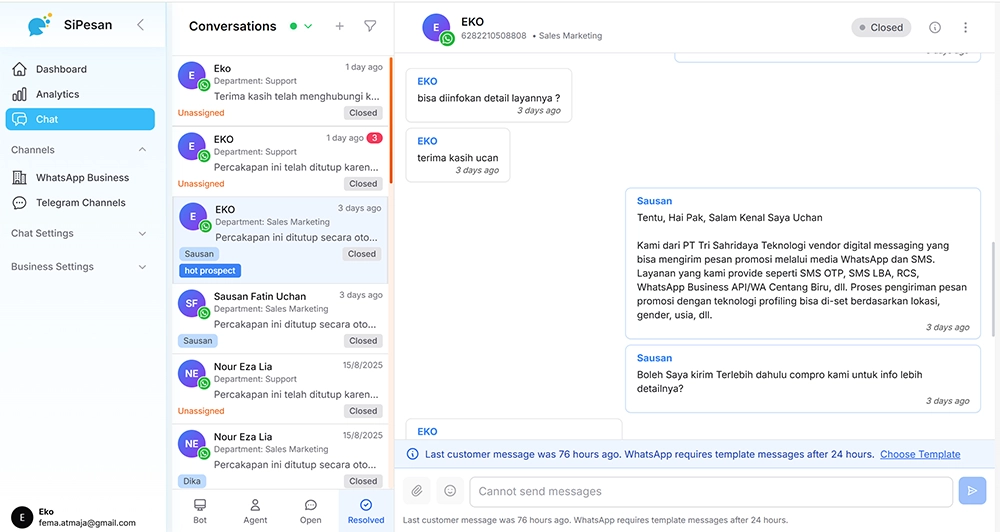Open WhatsApp Business channel

82,178
